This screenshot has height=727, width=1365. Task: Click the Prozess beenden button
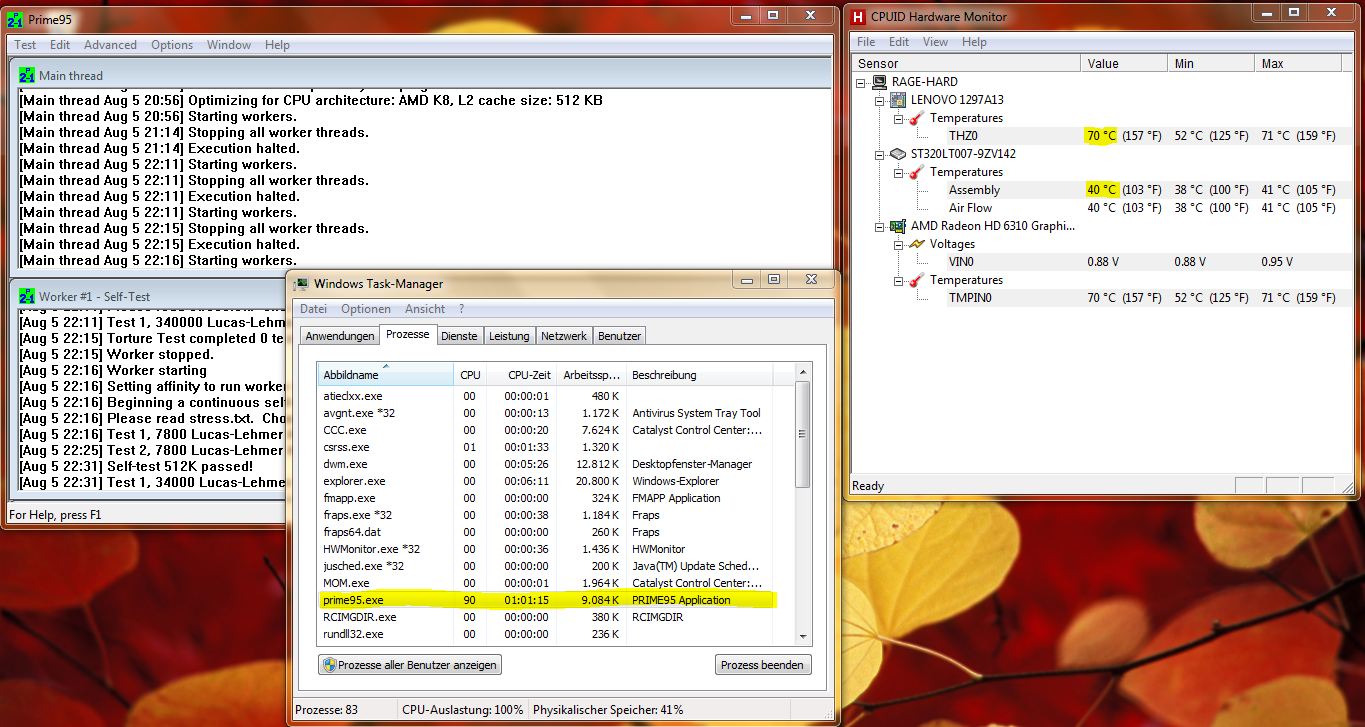pyautogui.click(x=762, y=664)
